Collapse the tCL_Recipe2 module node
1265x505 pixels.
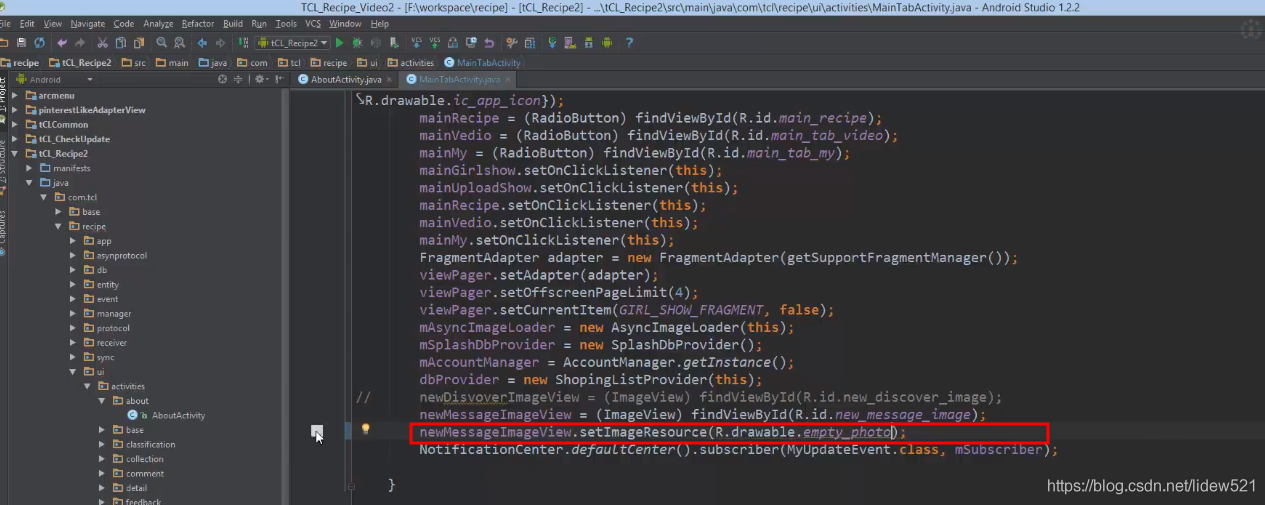coord(15,154)
